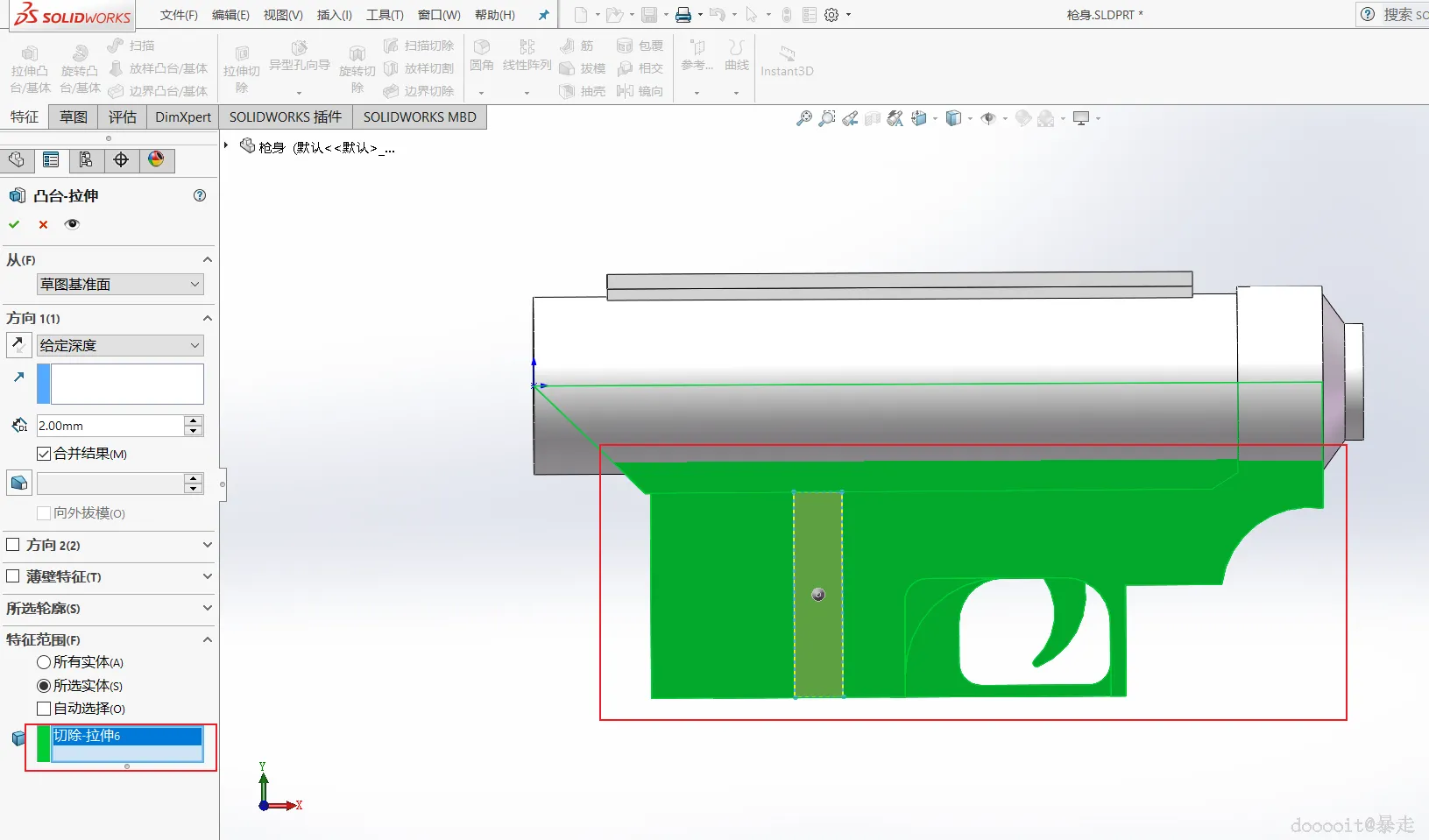1429x840 pixels.
Task: Click the draft on/off icon
Action: click(x=18, y=483)
